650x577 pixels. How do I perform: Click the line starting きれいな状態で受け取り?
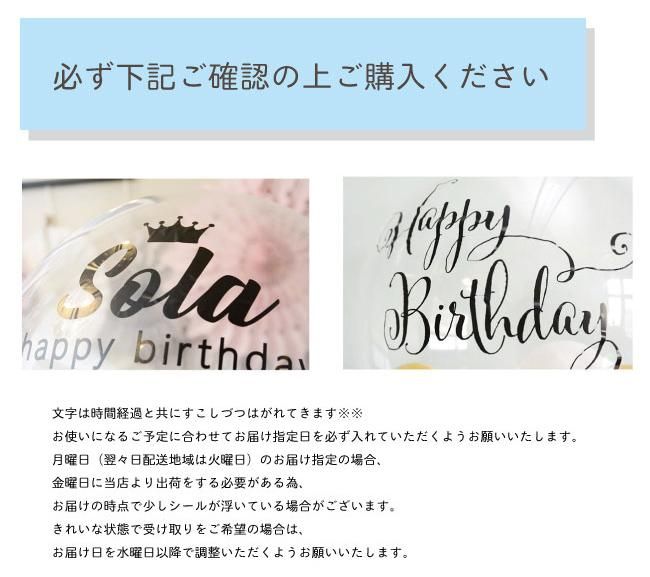pyautogui.click(x=179, y=529)
